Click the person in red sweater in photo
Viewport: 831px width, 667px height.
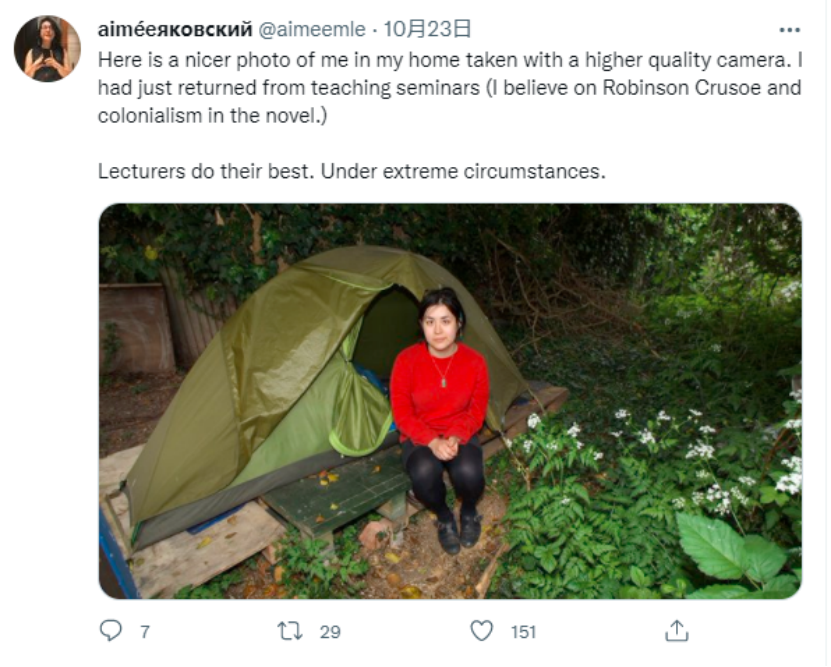pos(441,419)
